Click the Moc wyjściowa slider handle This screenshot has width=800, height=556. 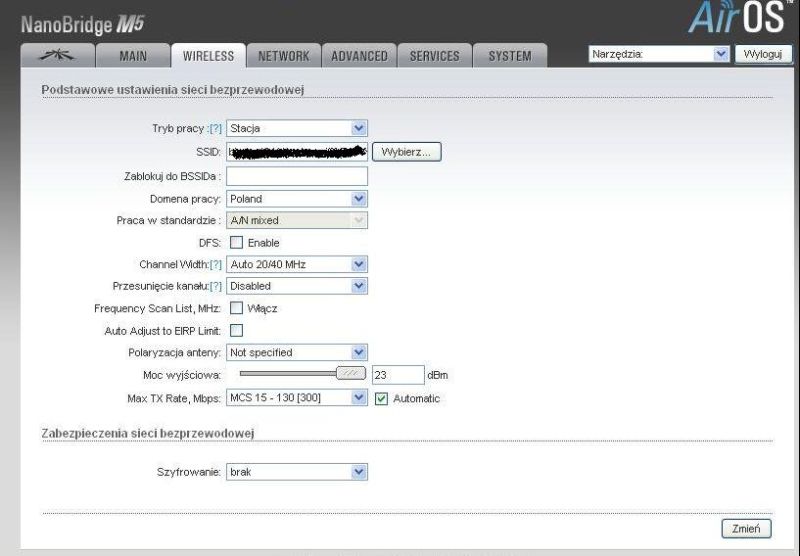coord(351,373)
